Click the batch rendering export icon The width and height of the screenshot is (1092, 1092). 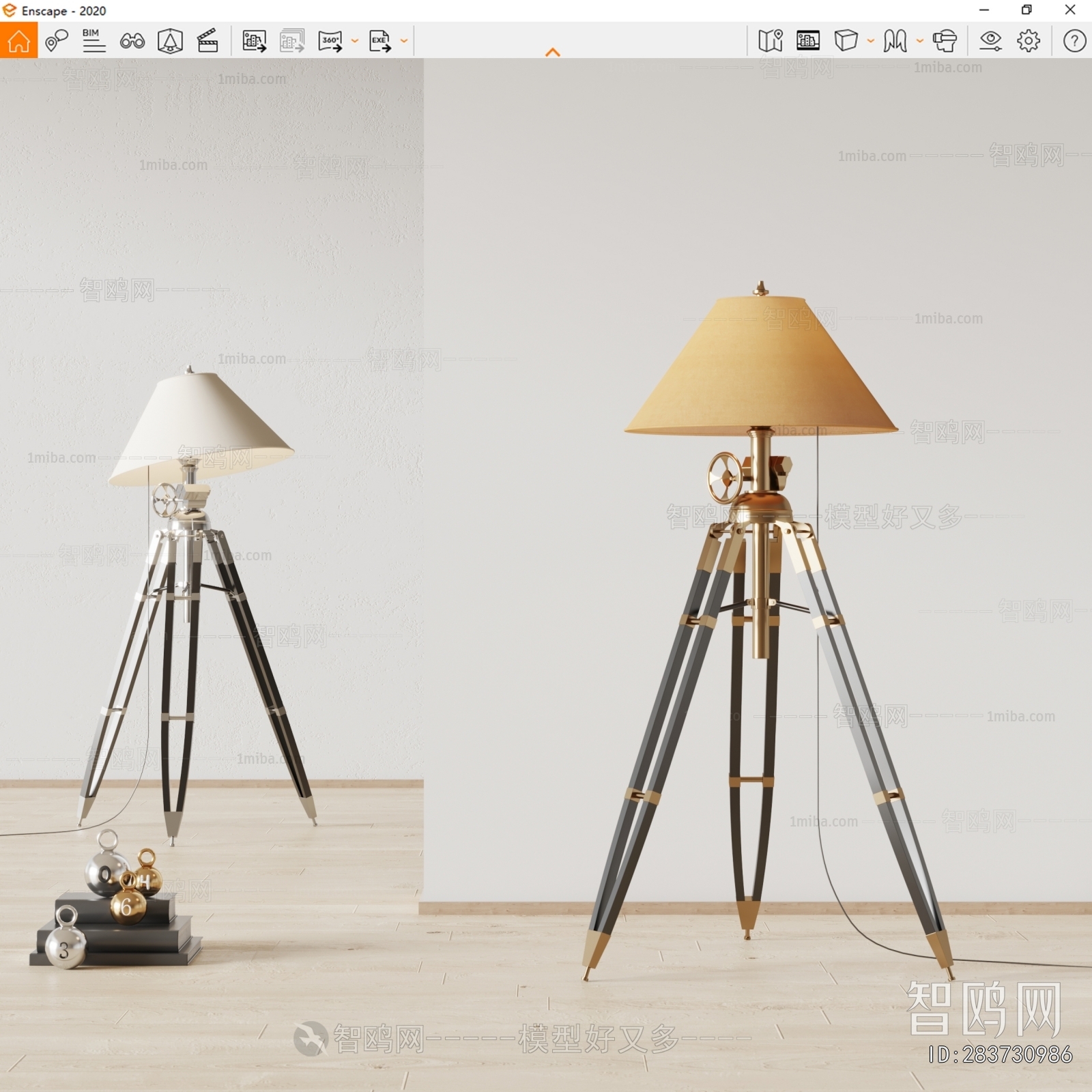(292, 41)
